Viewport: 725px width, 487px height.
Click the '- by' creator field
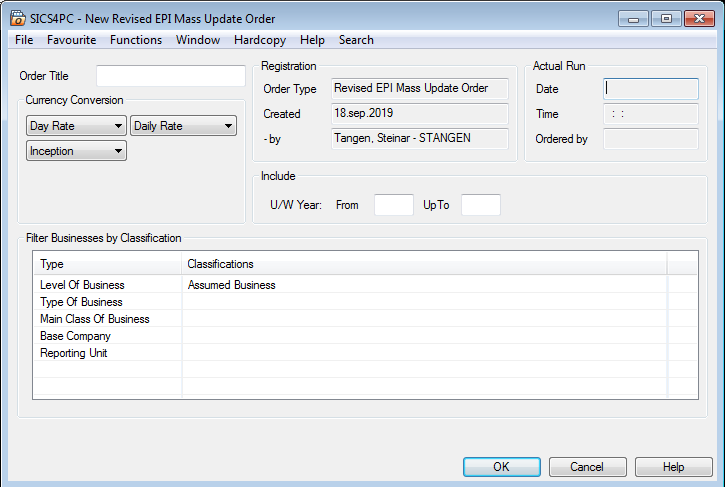click(420, 138)
